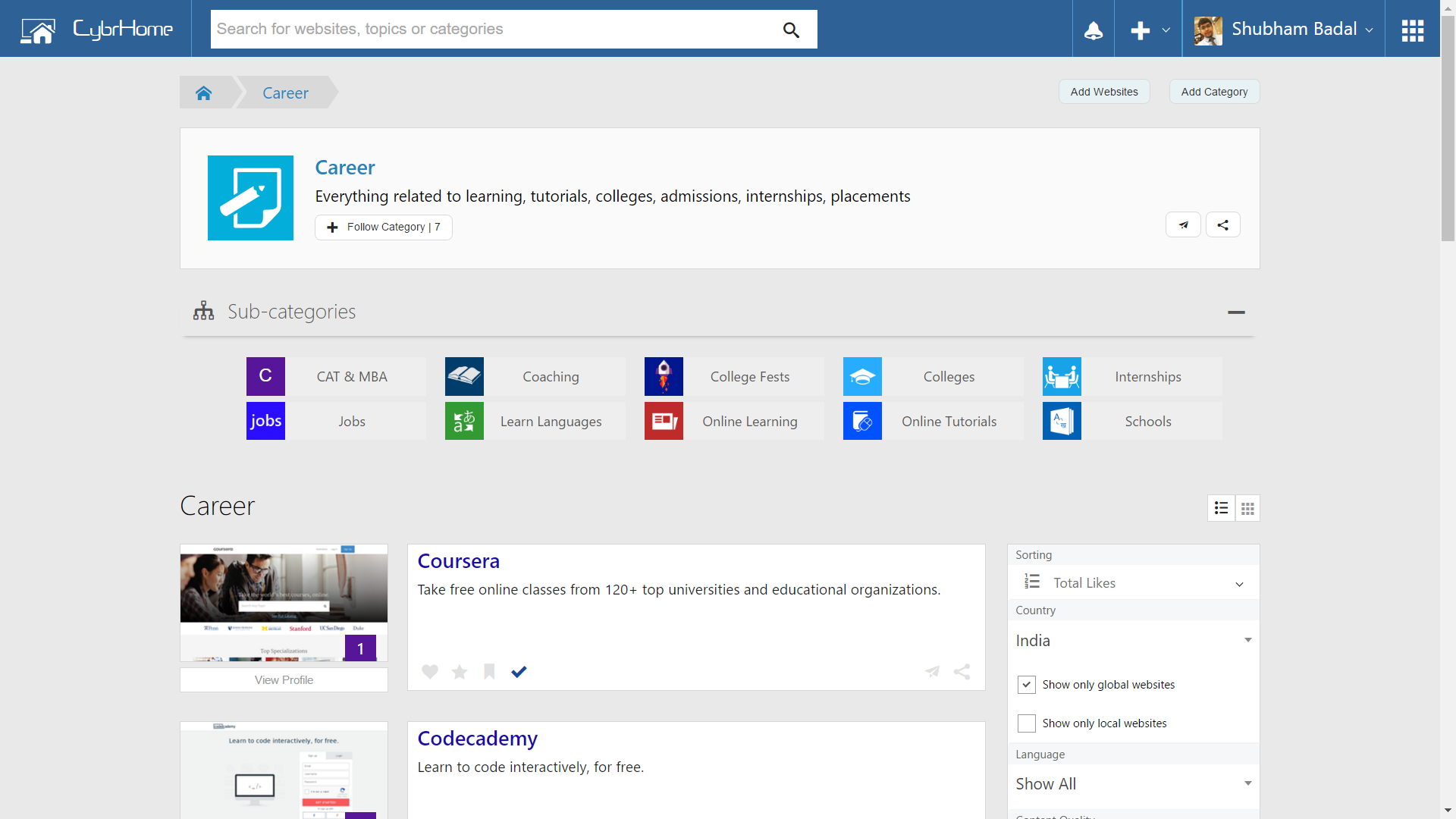Click the Add Category button
The image size is (1456, 819).
[1214, 92]
